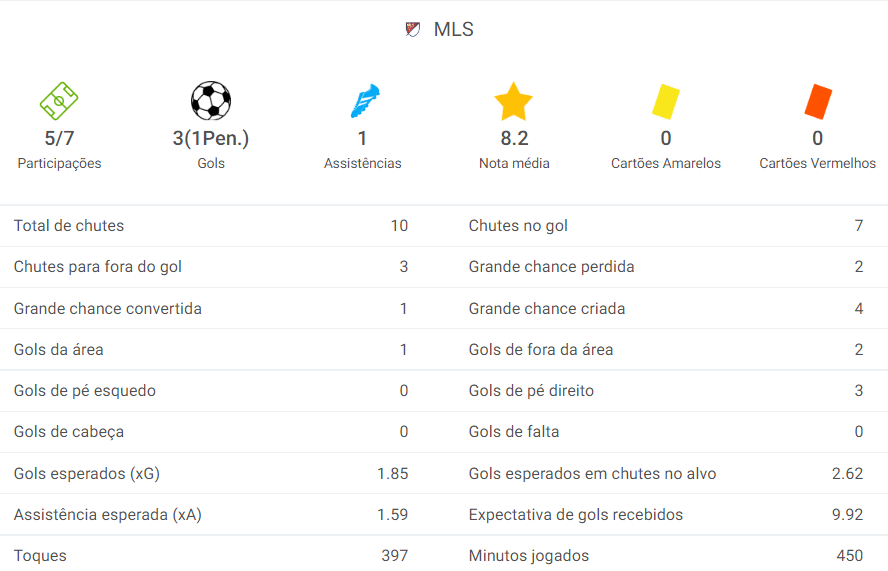Click the soccer ball Gols icon

click(x=211, y=101)
